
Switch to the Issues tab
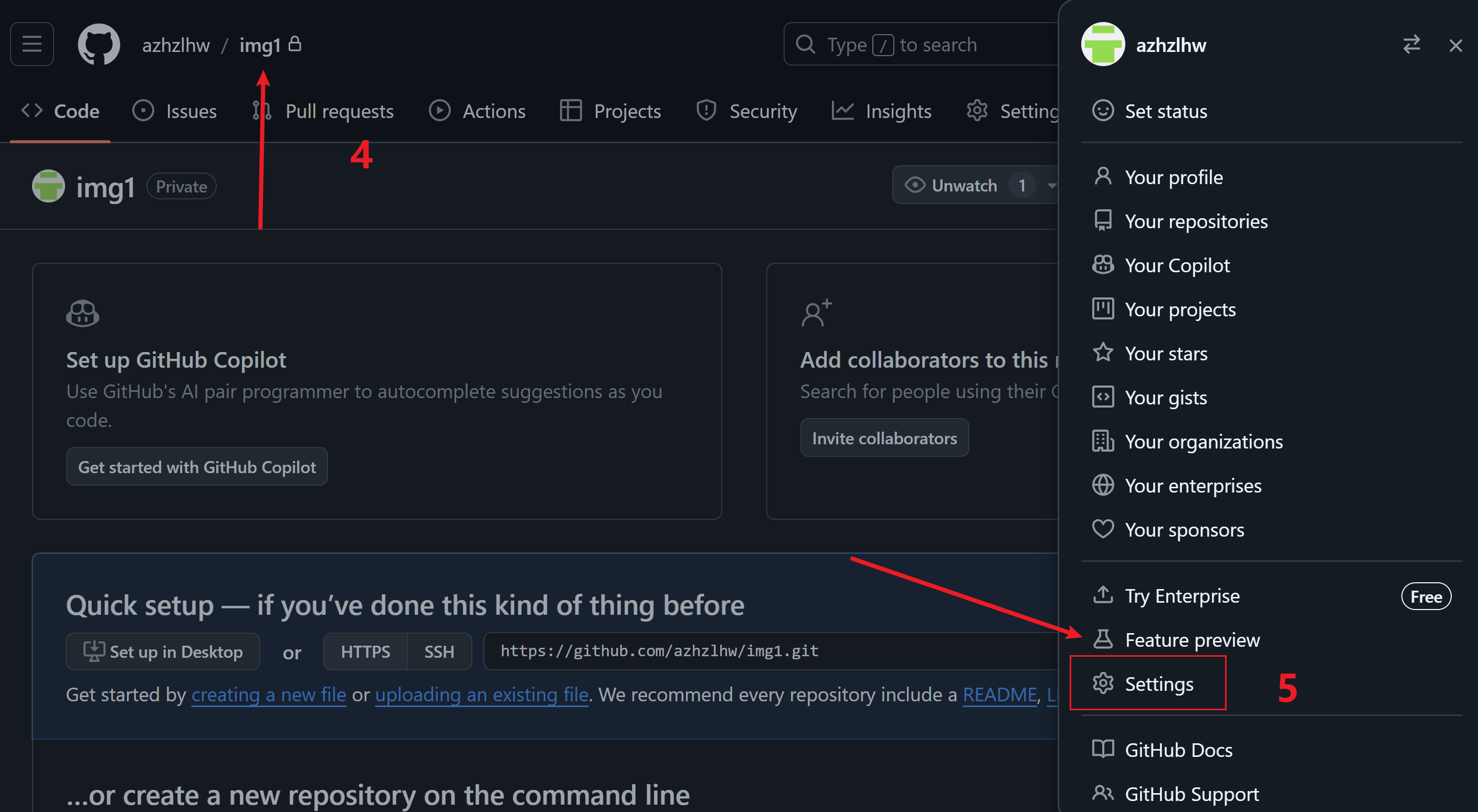coord(174,111)
